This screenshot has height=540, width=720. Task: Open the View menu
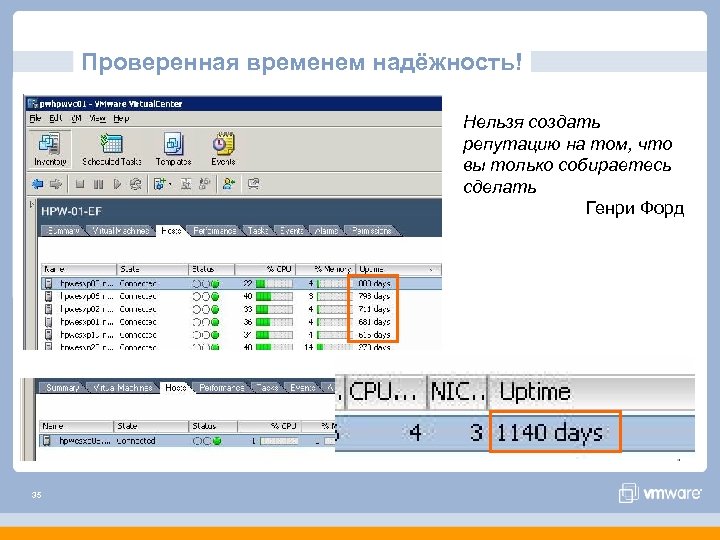point(97,118)
